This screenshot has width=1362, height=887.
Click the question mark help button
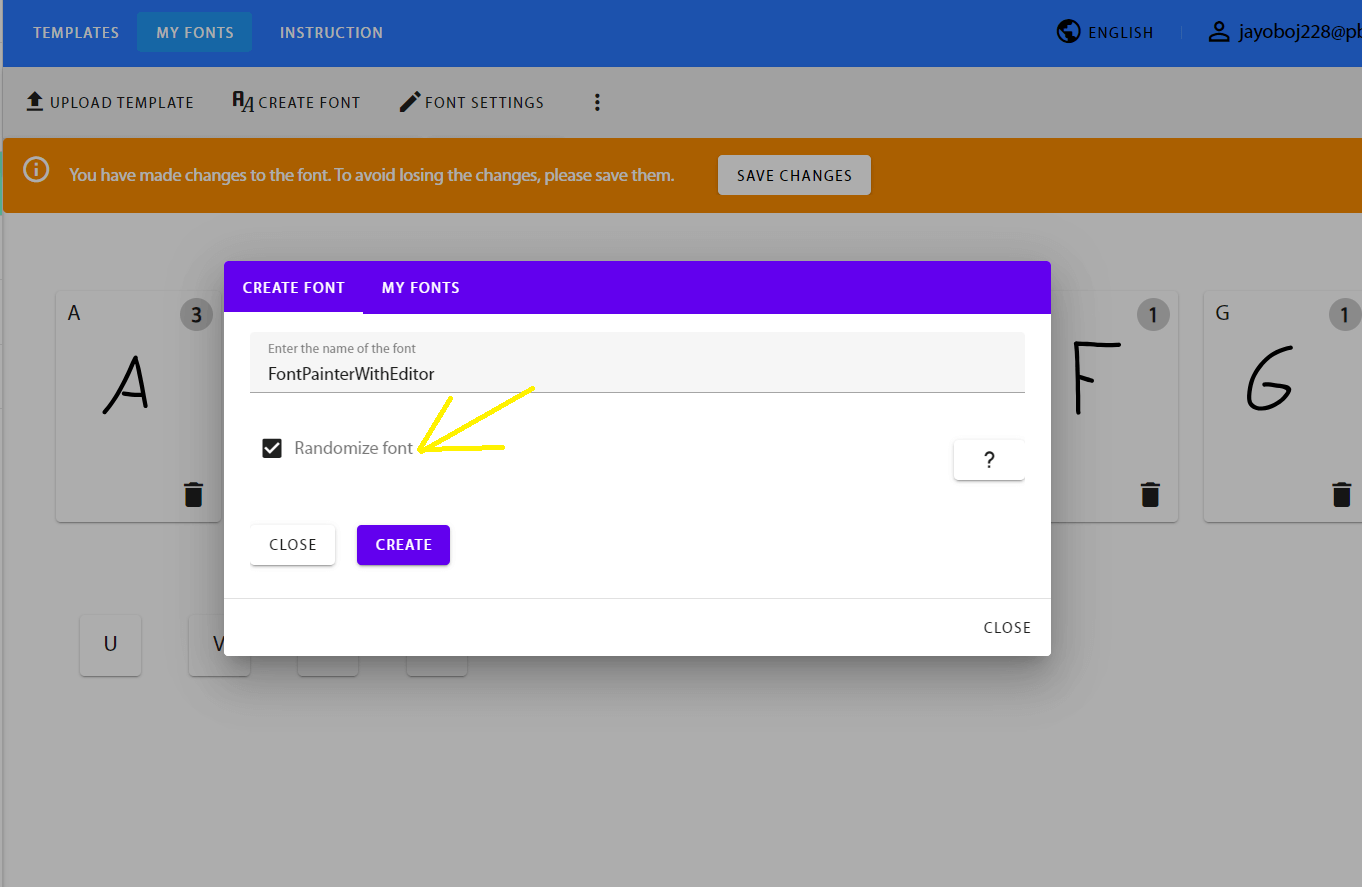tap(989, 460)
